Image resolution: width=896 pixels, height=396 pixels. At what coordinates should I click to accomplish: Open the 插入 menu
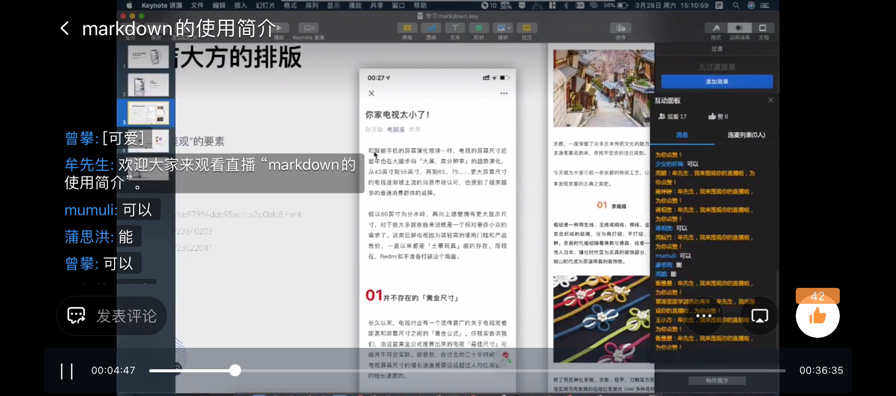point(241,5)
